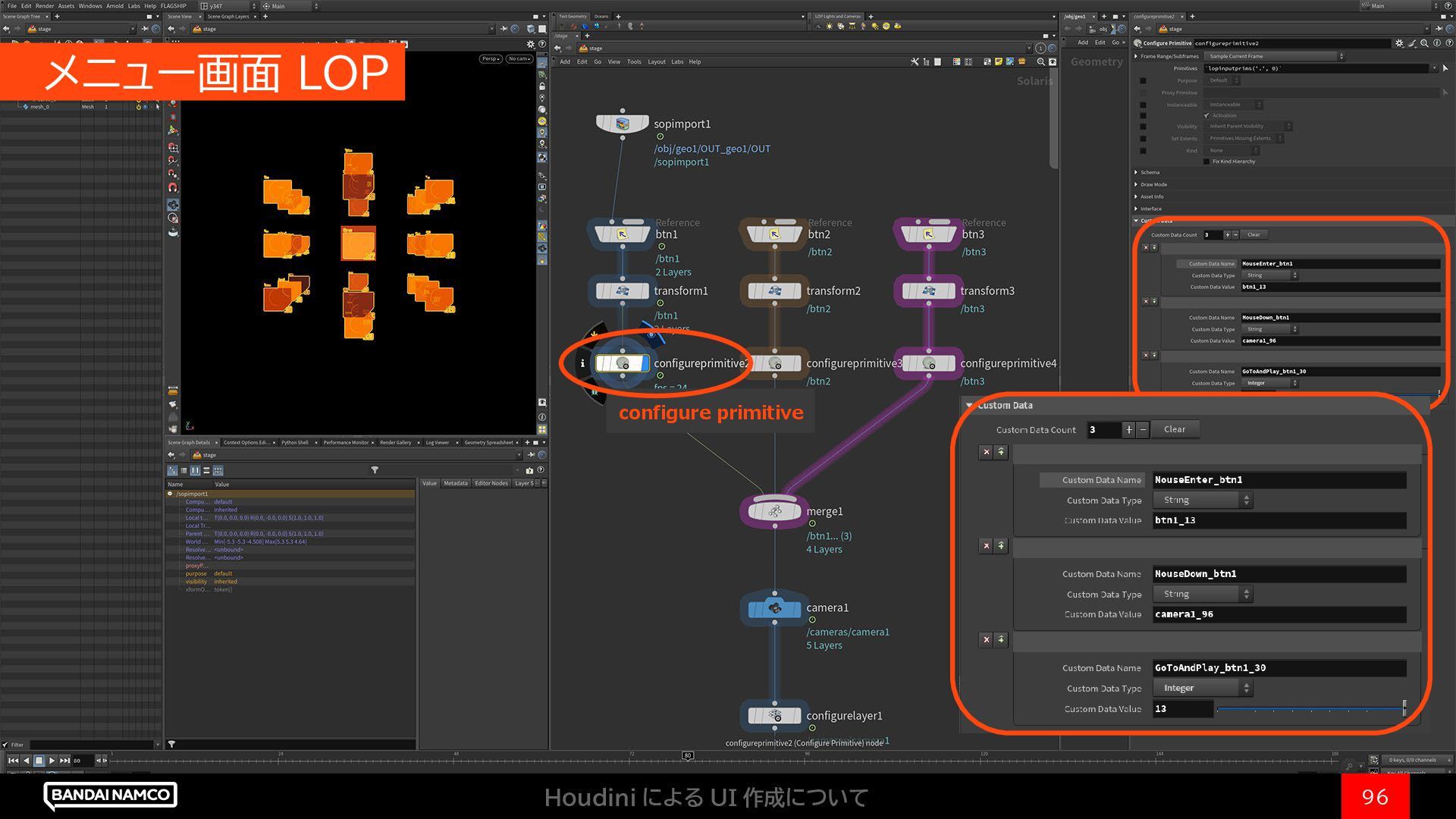Open the Layout menu in network editor
The height and width of the screenshot is (819, 1456).
click(656, 62)
